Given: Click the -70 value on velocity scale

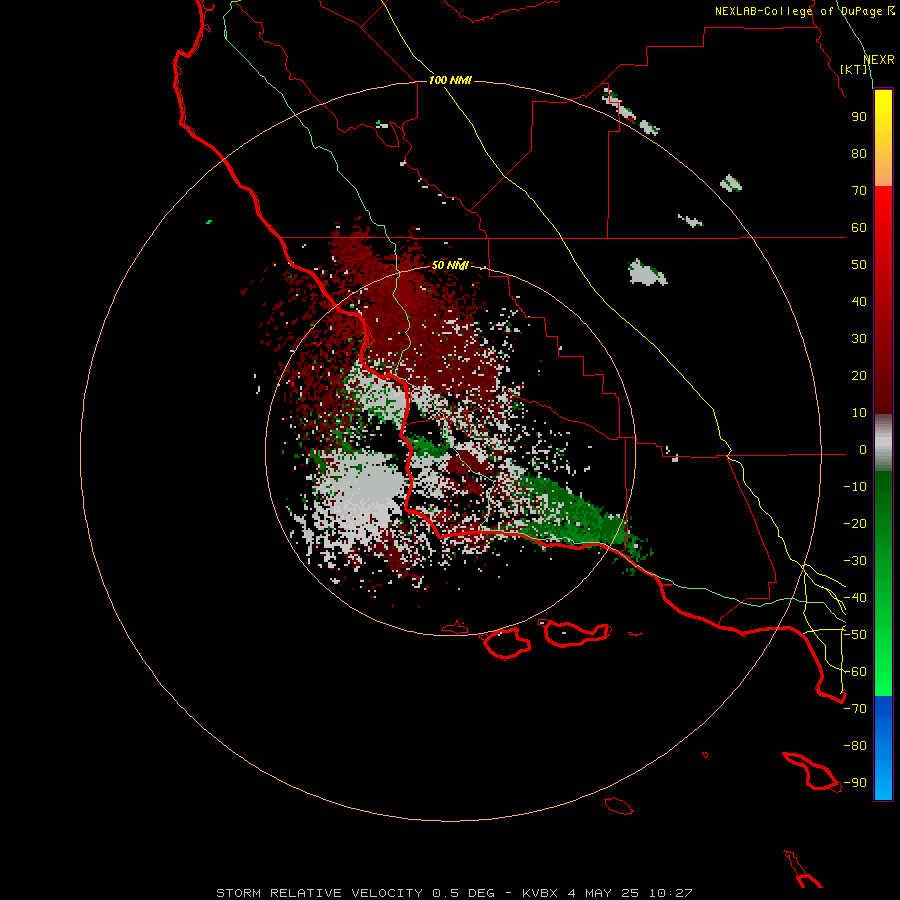Looking at the screenshot, I should pos(855,709).
